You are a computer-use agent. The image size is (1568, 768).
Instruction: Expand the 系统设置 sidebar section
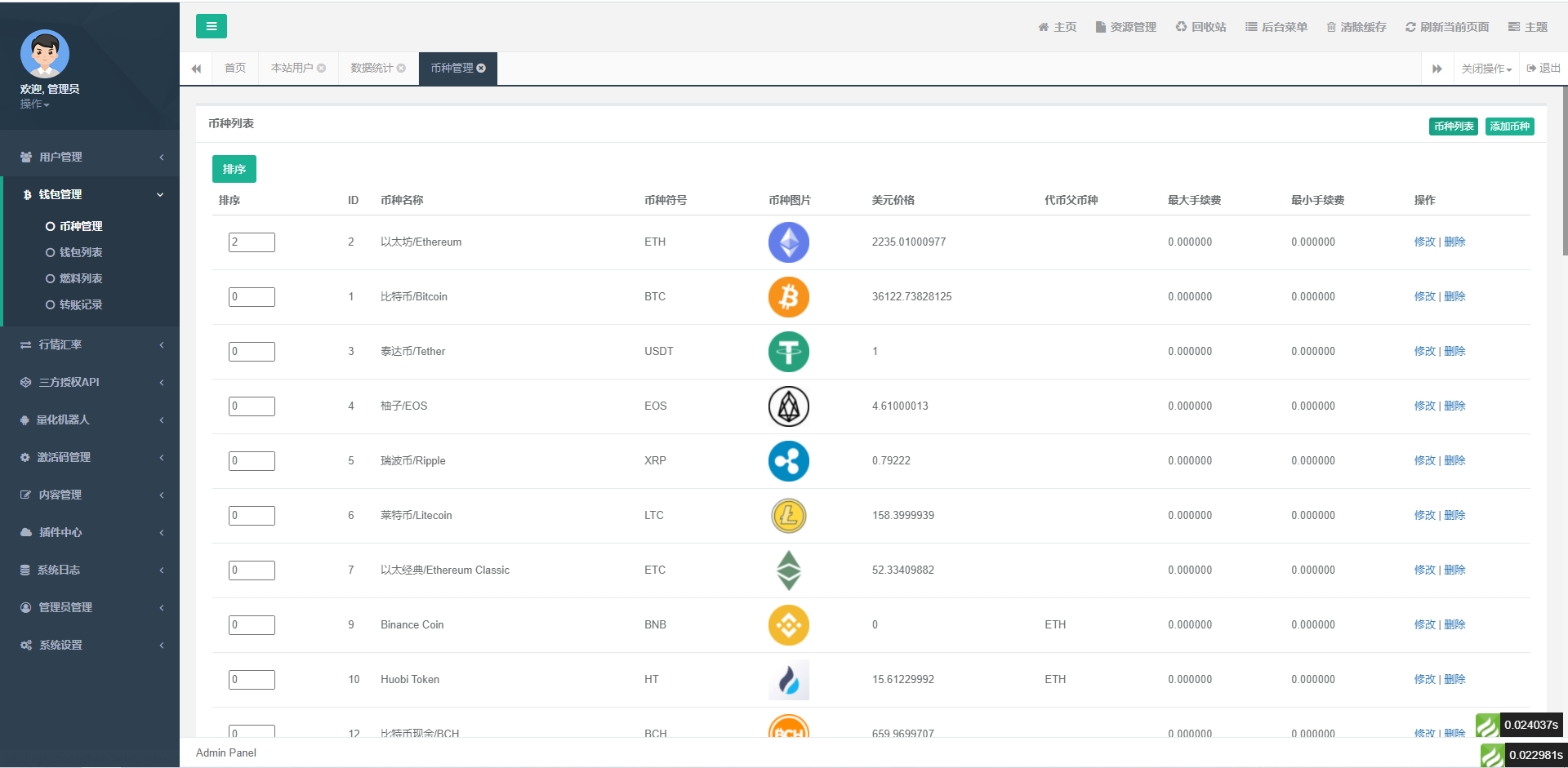pyautogui.click(x=90, y=645)
